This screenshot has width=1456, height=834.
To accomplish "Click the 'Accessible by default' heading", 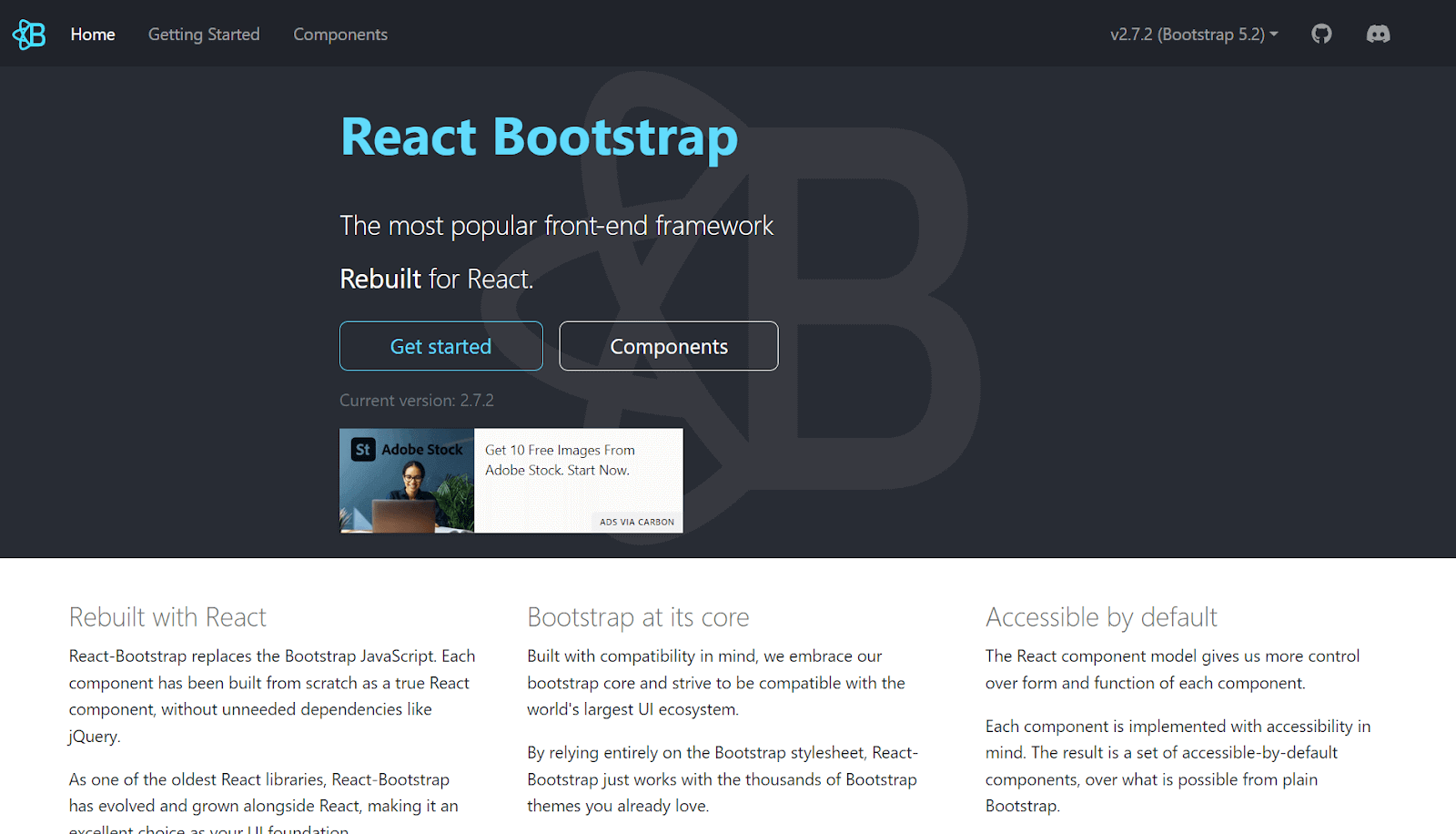I will (1101, 616).
